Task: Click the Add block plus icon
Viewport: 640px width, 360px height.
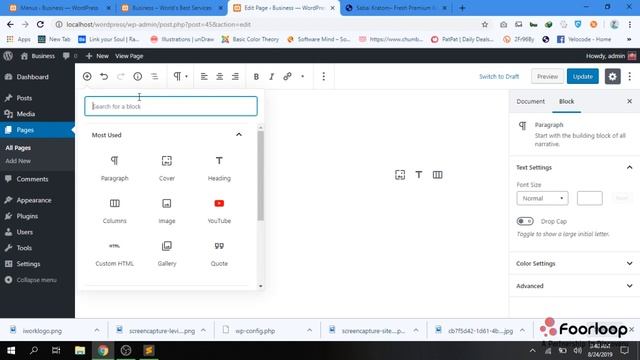Action: coord(87,76)
